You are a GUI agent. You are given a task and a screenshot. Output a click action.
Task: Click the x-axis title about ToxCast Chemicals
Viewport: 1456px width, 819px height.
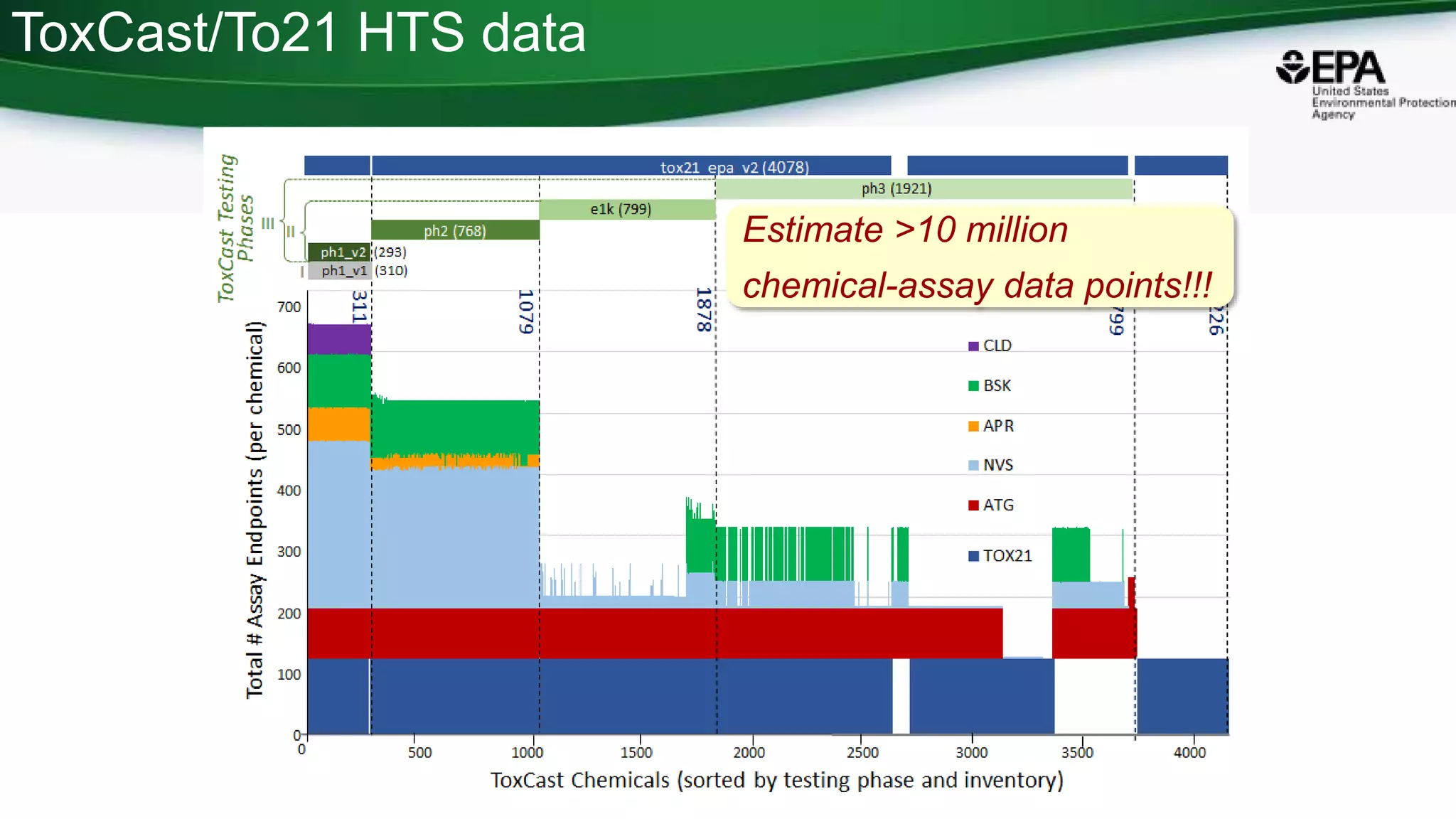(x=776, y=781)
